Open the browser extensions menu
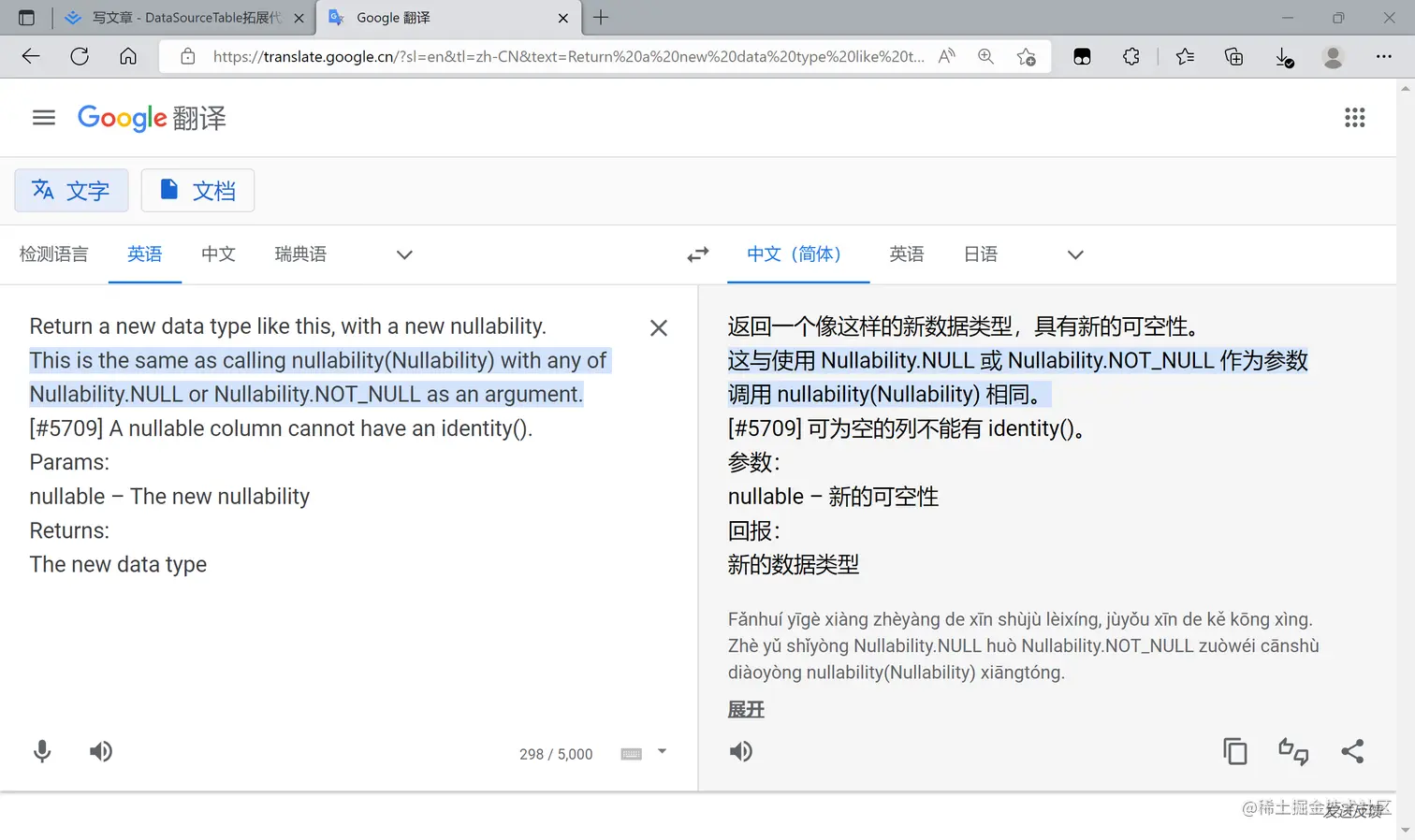The height and width of the screenshot is (840, 1415). pyautogui.click(x=1131, y=56)
